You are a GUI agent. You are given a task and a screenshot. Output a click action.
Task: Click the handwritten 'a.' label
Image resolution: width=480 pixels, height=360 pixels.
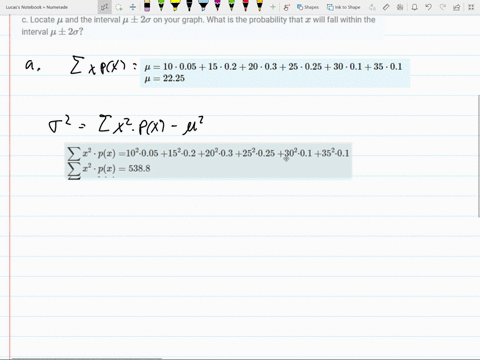coord(33,65)
